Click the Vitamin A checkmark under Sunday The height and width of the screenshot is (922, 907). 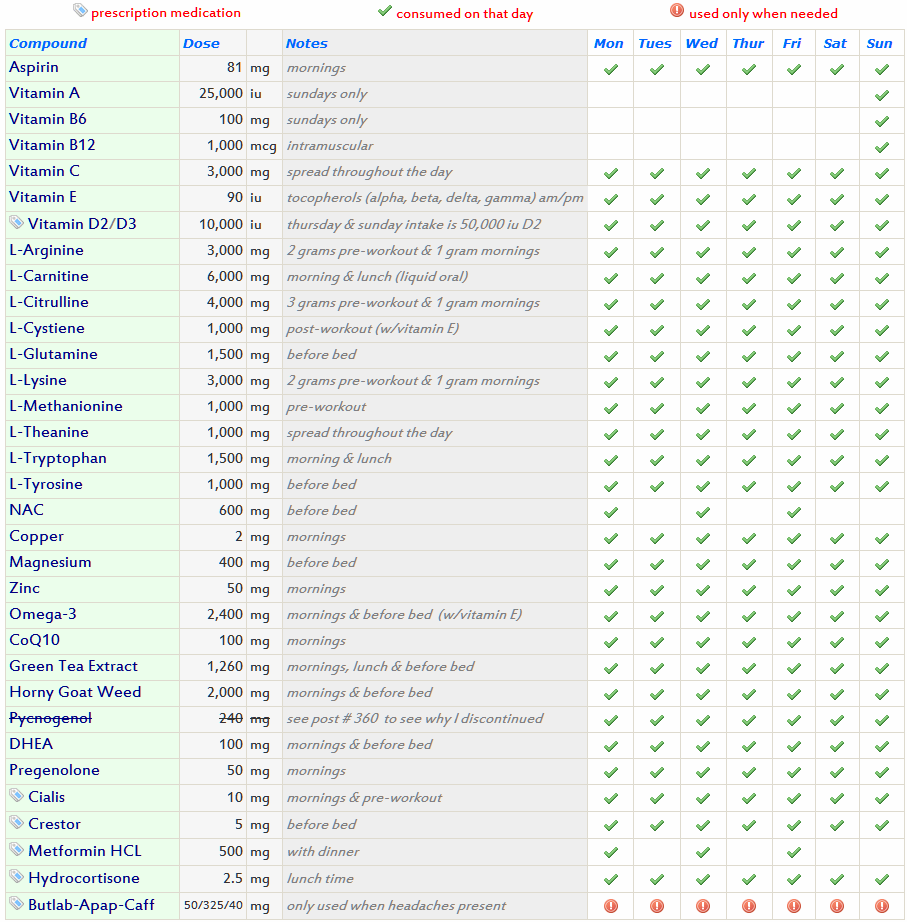(x=881, y=95)
